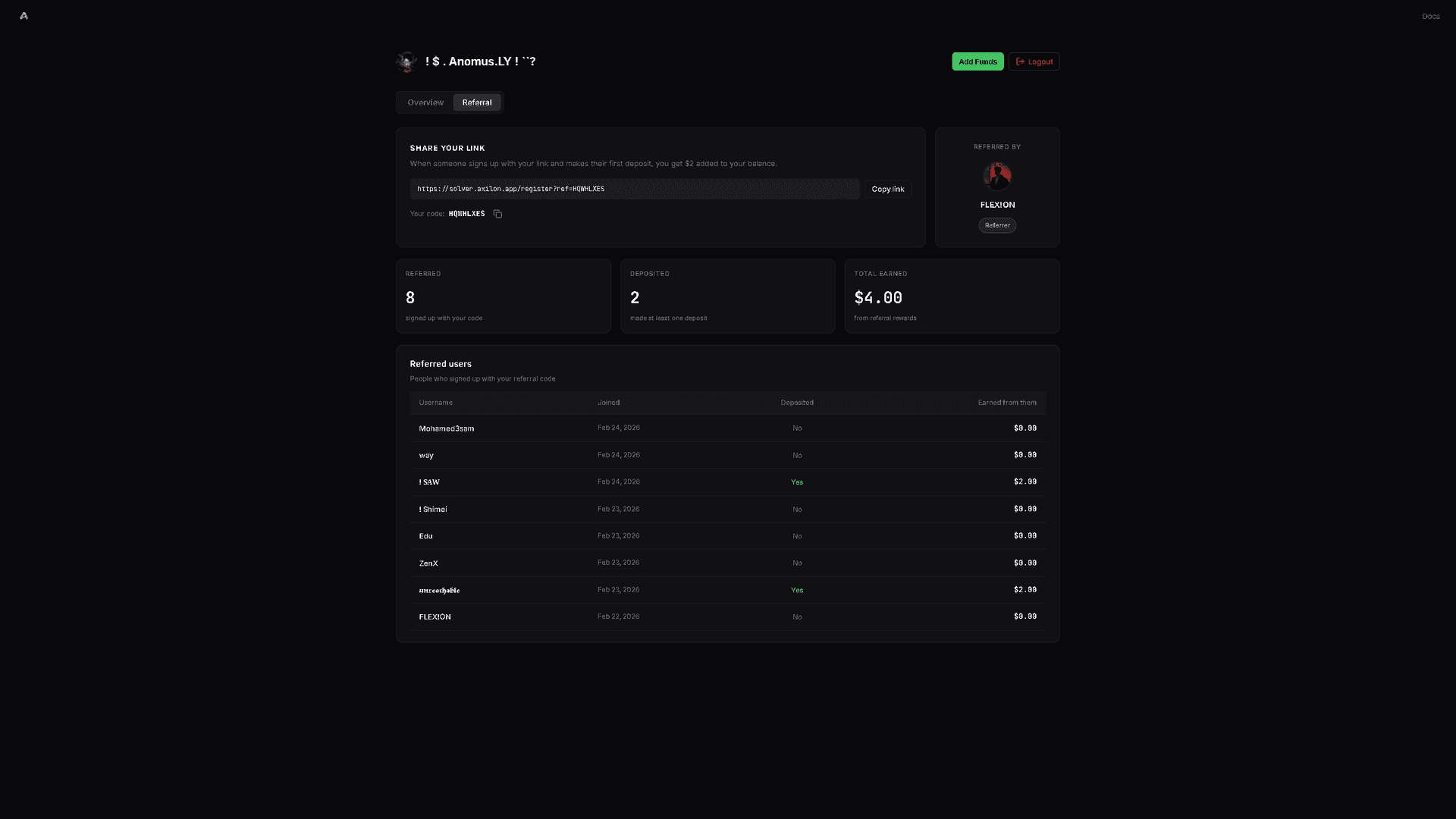Image resolution: width=1456 pixels, height=819 pixels.
Task: Click the Logout button
Action: [x=1034, y=61]
